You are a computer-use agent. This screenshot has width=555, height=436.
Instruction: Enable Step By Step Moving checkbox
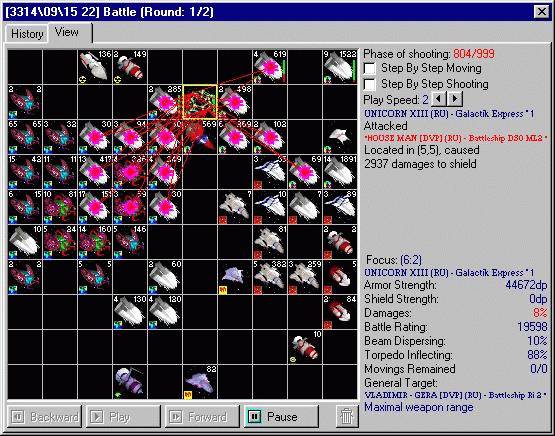pyautogui.click(x=370, y=68)
